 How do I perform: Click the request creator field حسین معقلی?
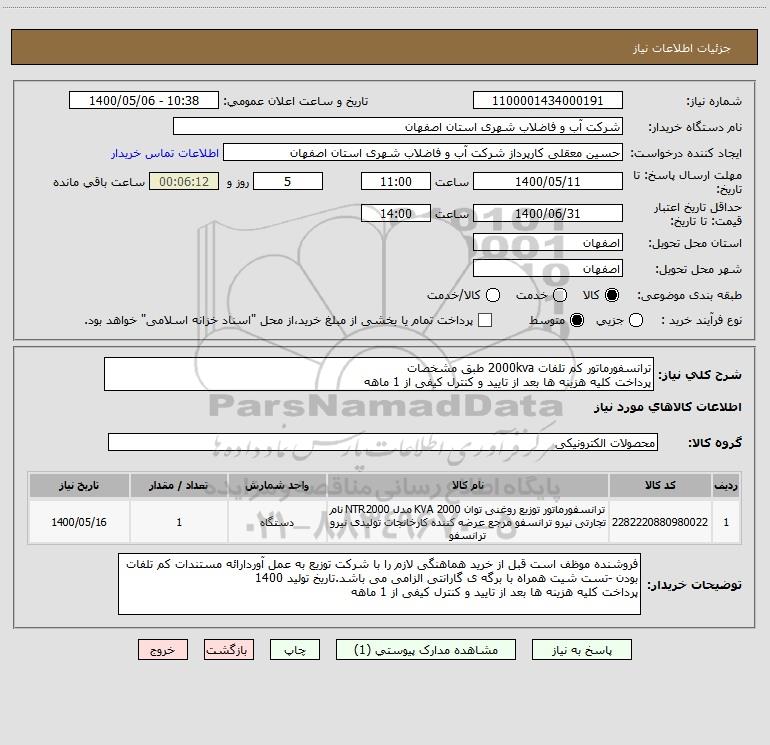click(x=423, y=153)
